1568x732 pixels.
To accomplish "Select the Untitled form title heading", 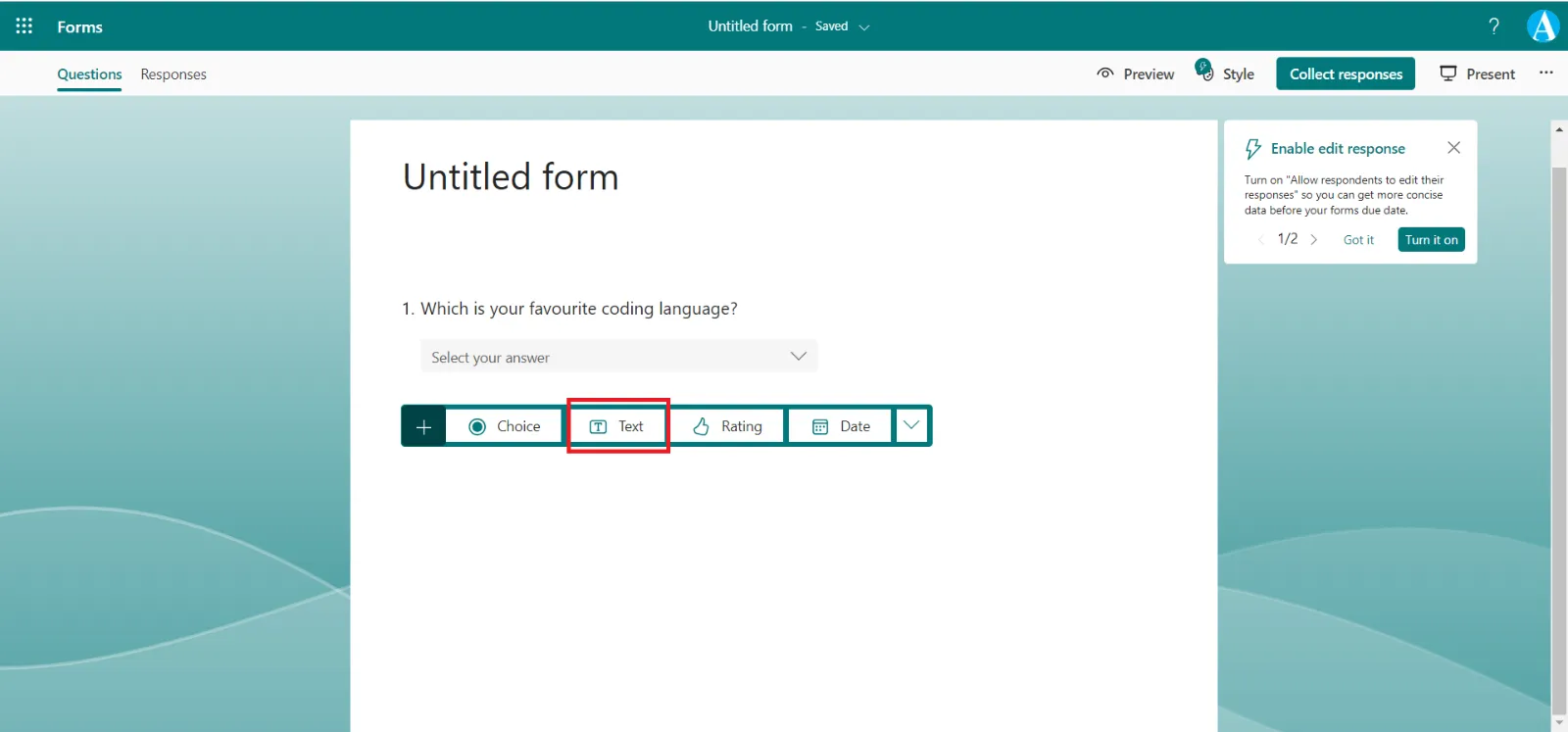I will pos(511,177).
